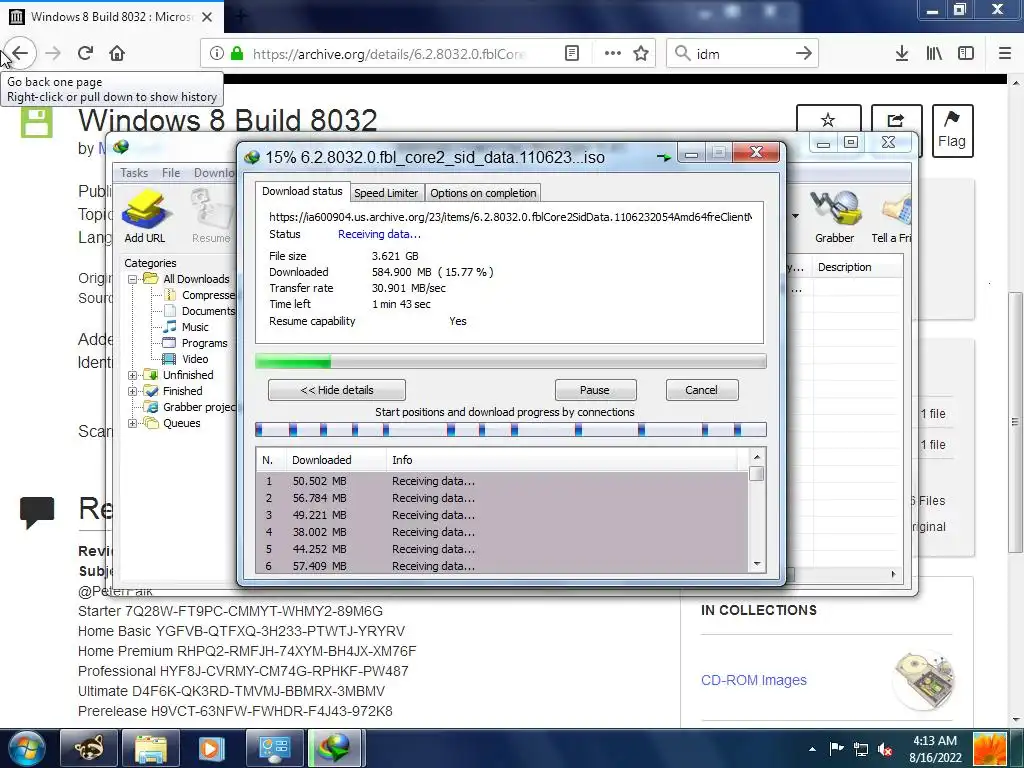Screen dimensions: 1024x768
Task: Click the Resume icon in IDM toolbar
Action: pos(211,216)
